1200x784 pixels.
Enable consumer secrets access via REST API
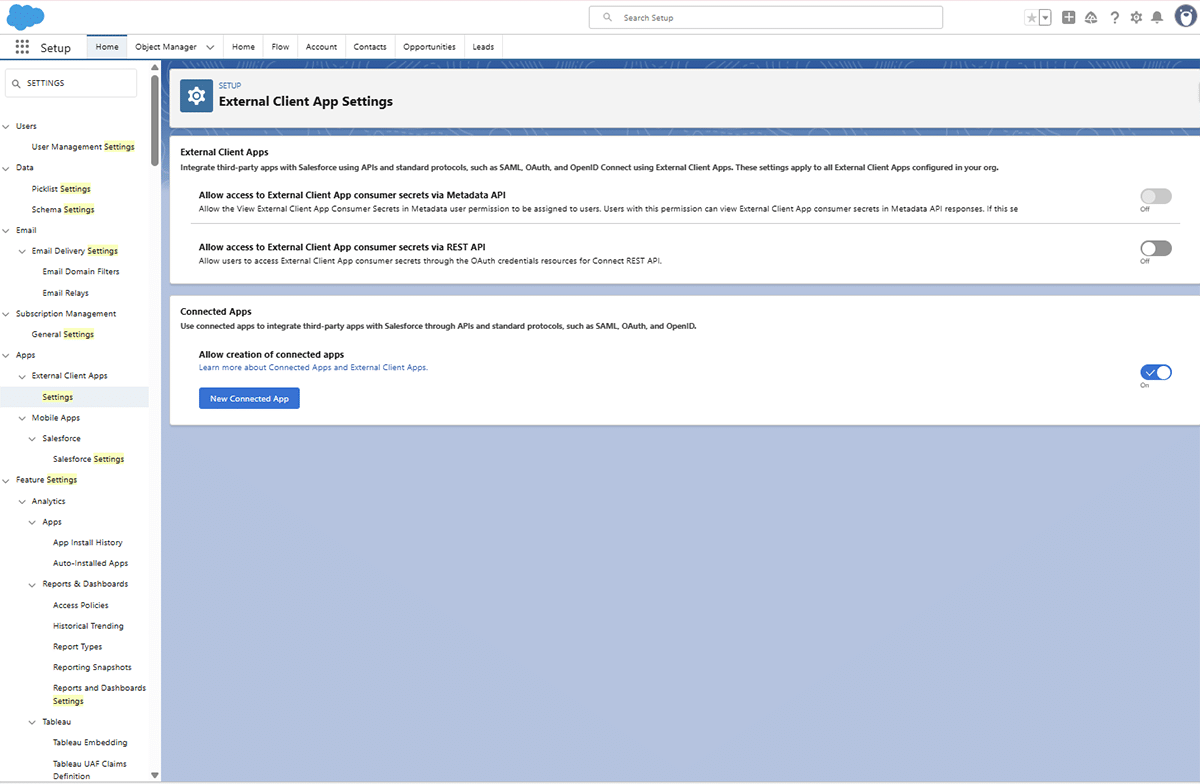(1155, 248)
